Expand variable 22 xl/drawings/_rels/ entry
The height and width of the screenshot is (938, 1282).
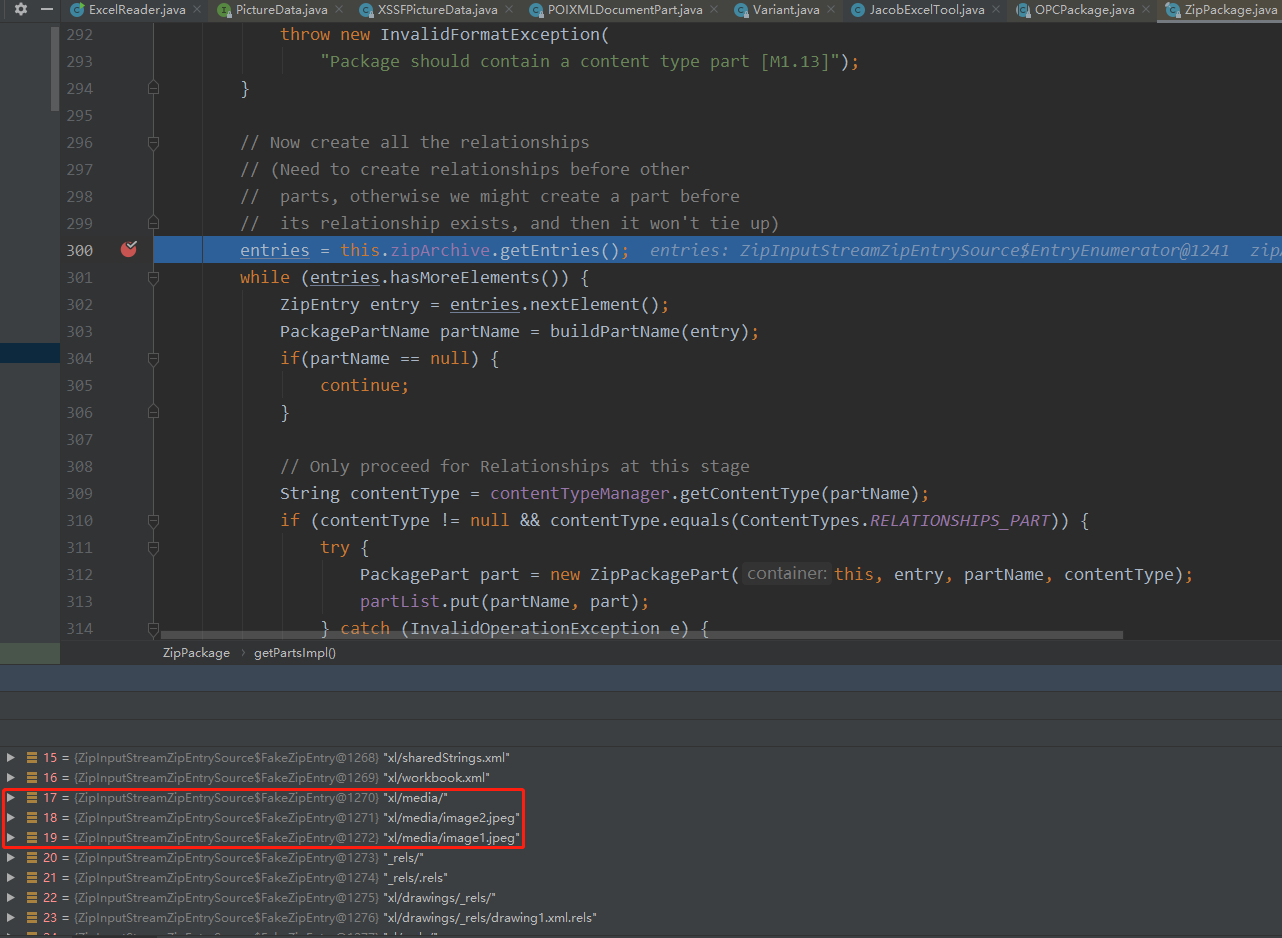[11, 898]
